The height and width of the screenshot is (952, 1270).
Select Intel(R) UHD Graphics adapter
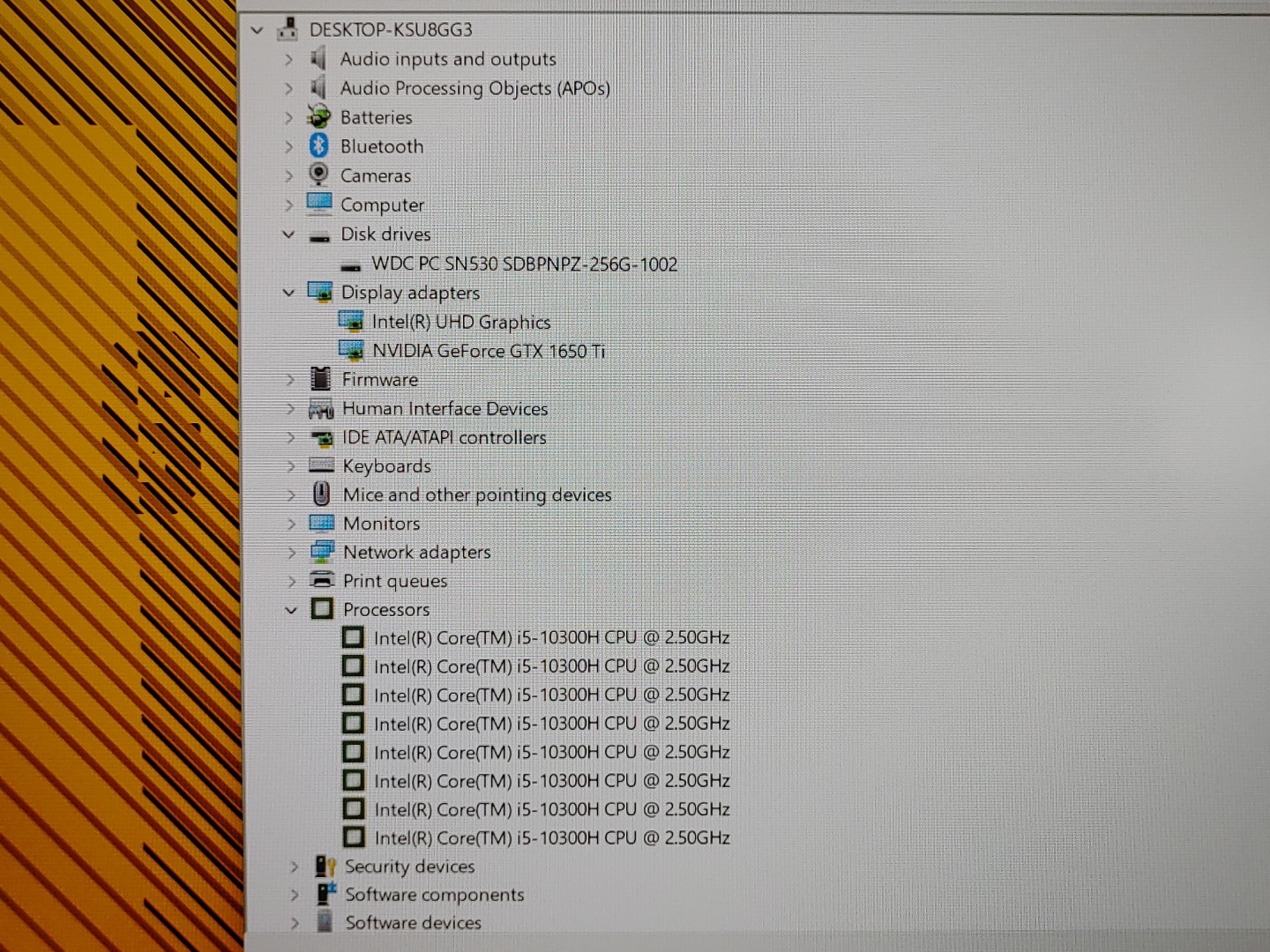[x=460, y=322]
